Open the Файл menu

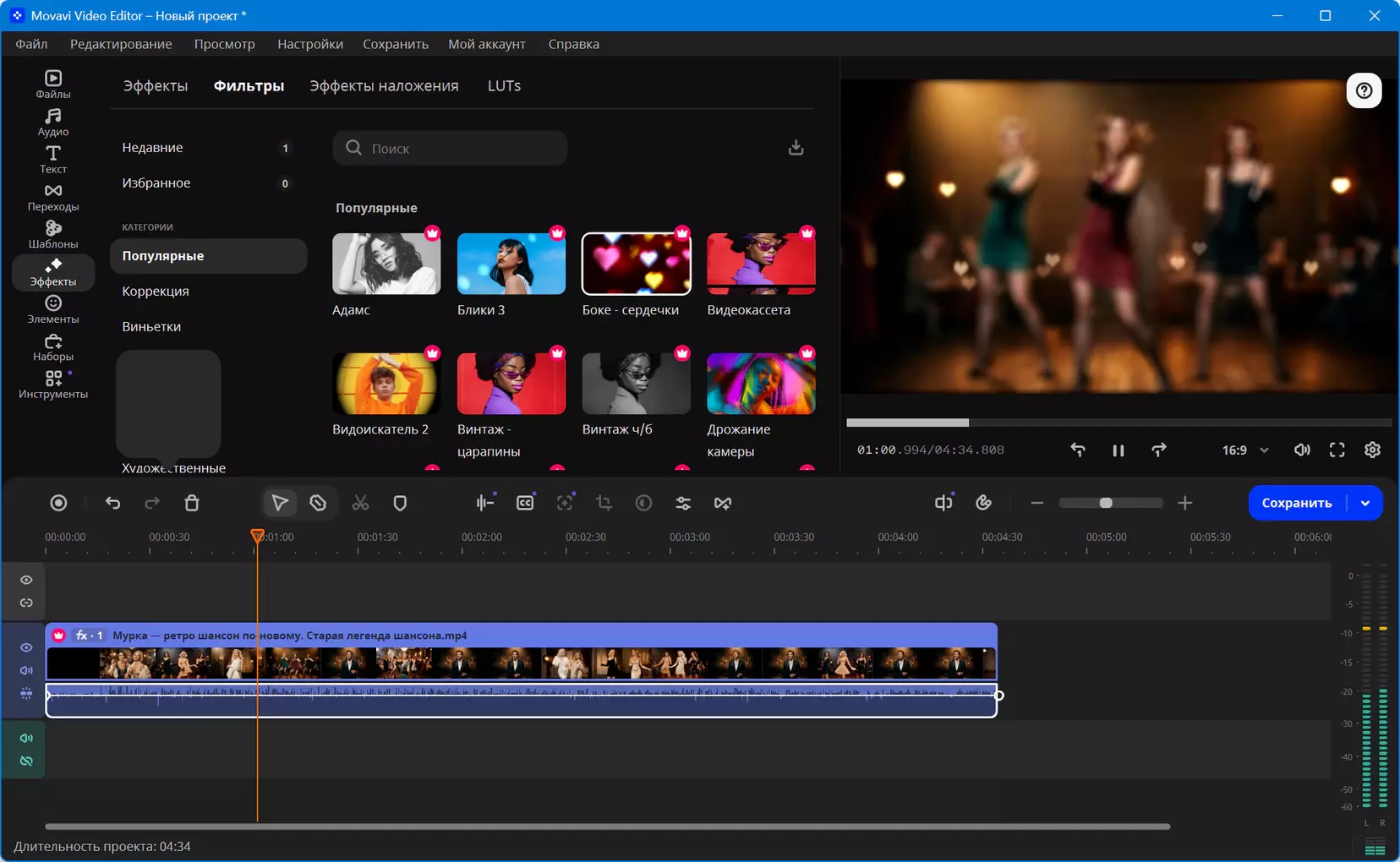pyautogui.click(x=31, y=44)
